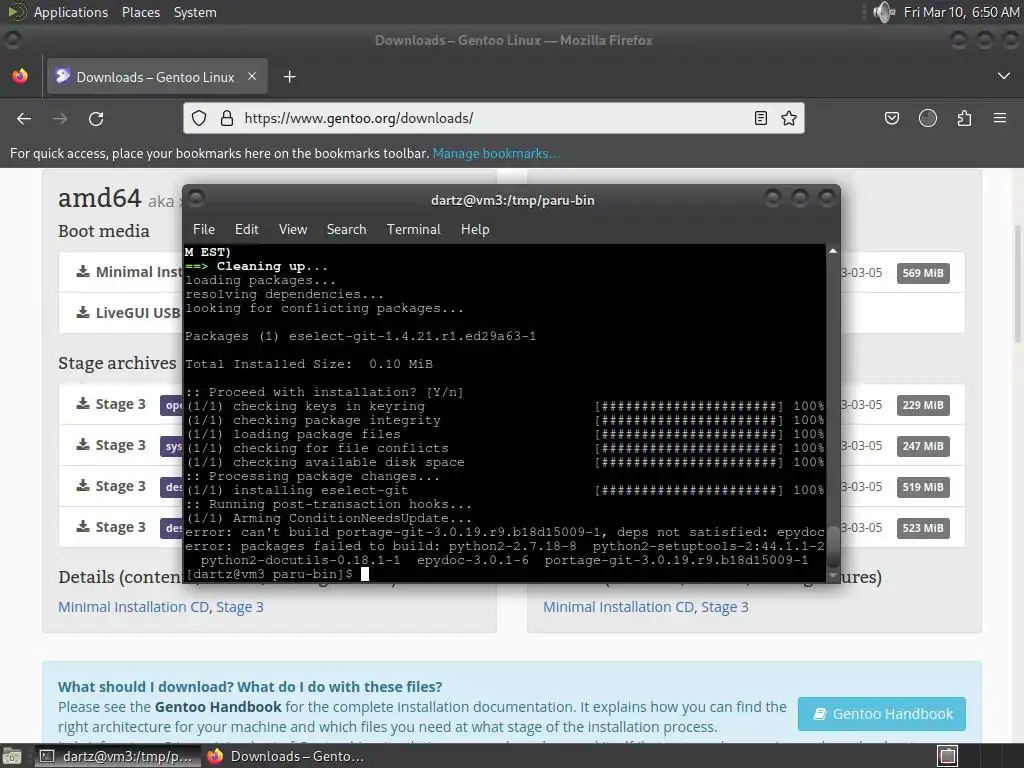This screenshot has width=1024, height=768.
Task: Open the terminal Help menu
Action: coord(475,229)
